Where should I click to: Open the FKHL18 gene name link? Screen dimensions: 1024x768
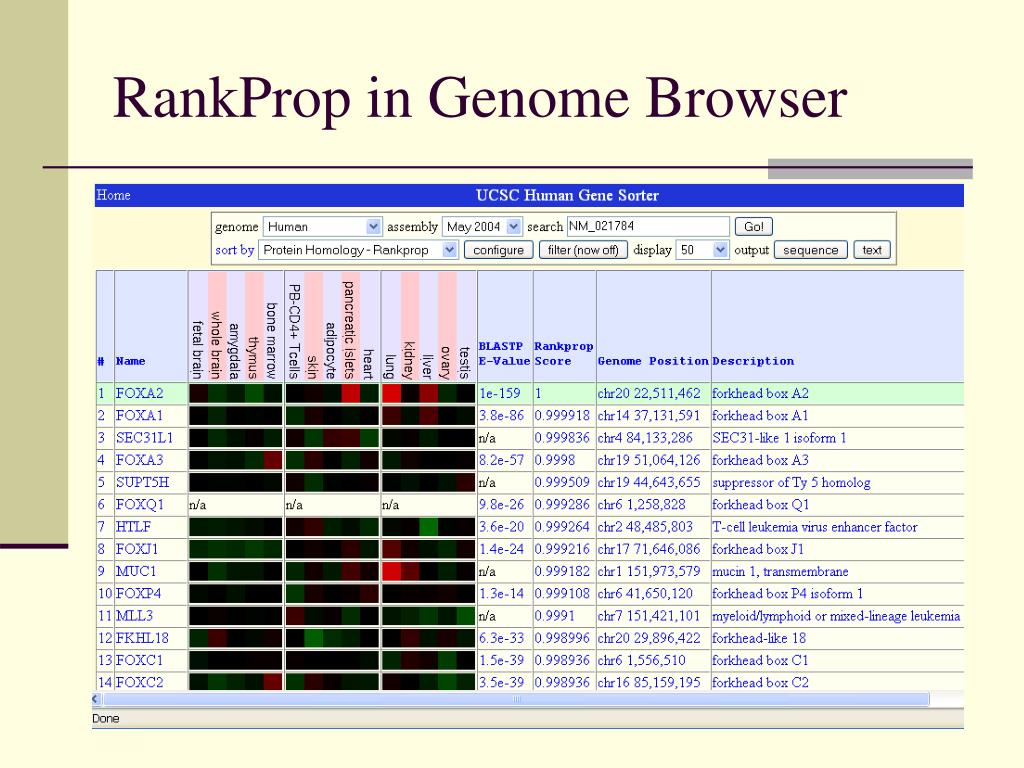142,637
